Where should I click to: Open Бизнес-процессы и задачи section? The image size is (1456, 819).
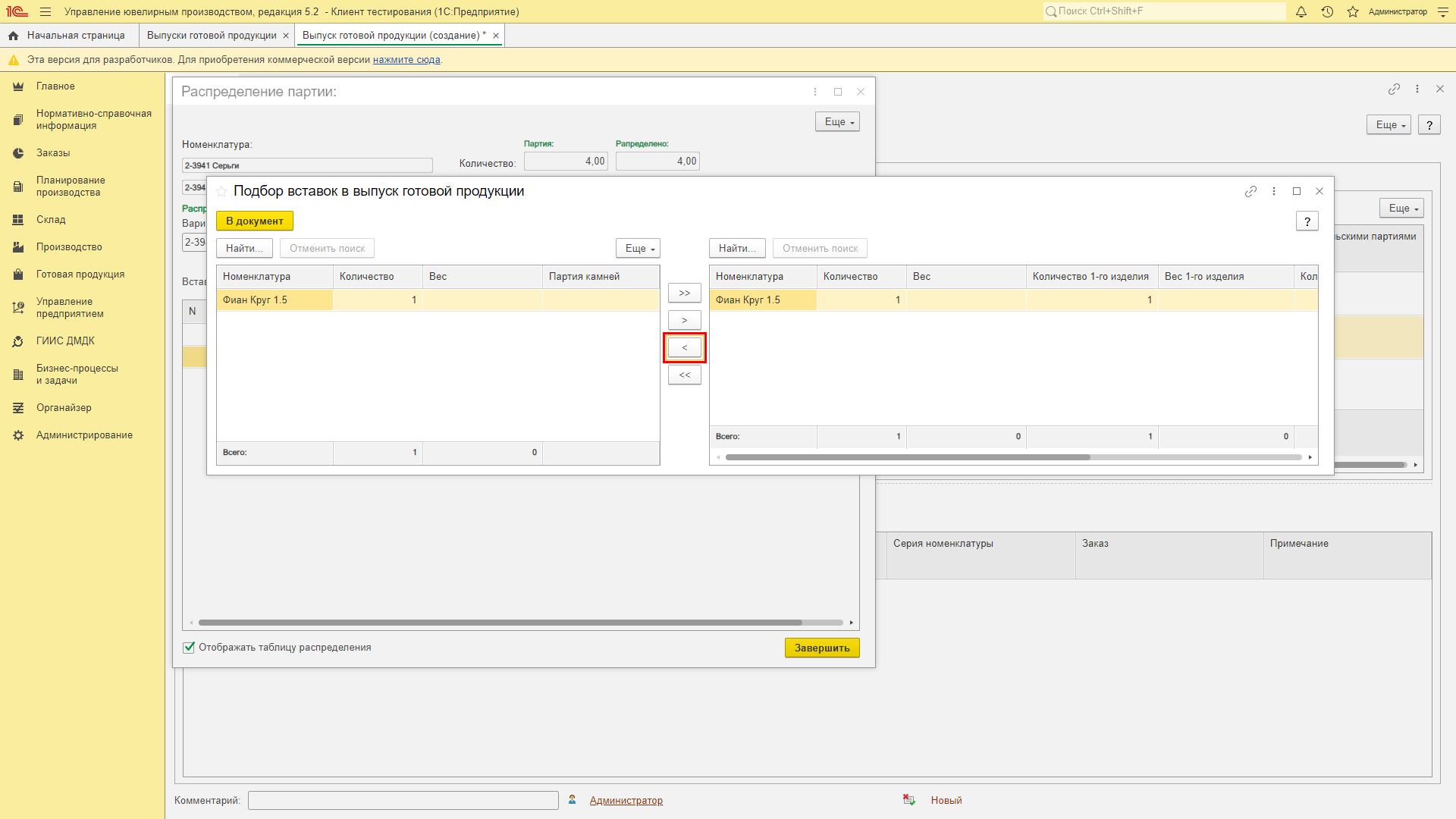(77, 375)
